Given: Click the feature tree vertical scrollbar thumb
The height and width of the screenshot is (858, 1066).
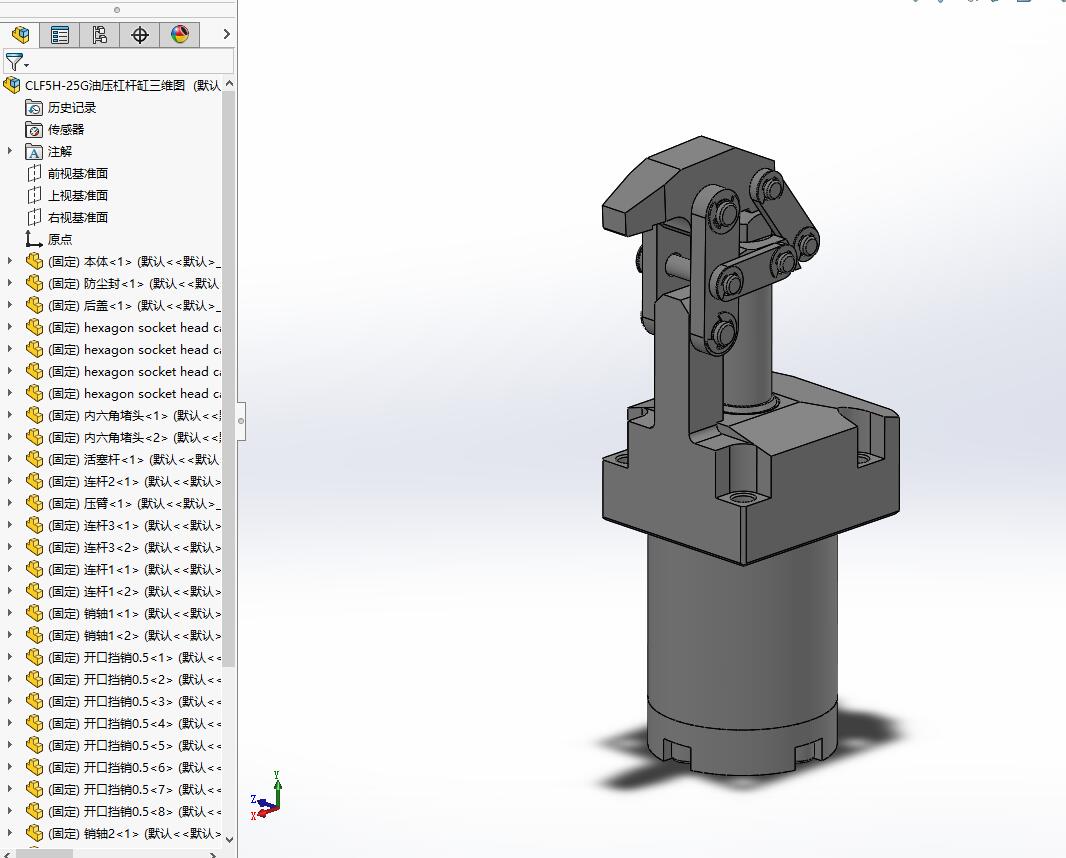Looking at the screenshot, I should click(x=228, y=379).
